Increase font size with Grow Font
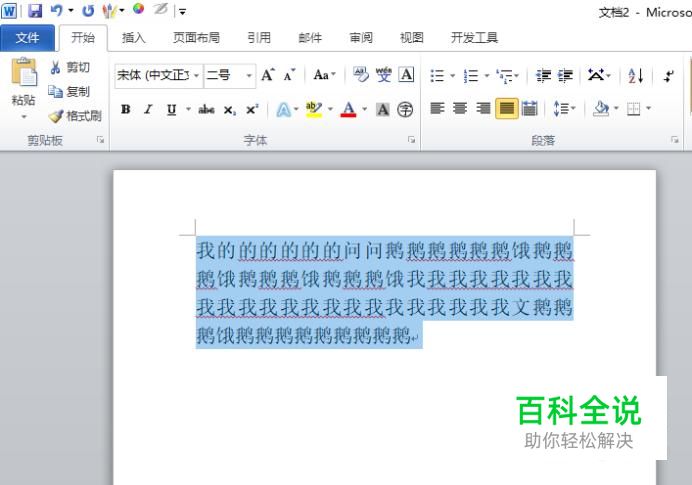Viewport: 692px width, 485px height. [x=268, y=75]
